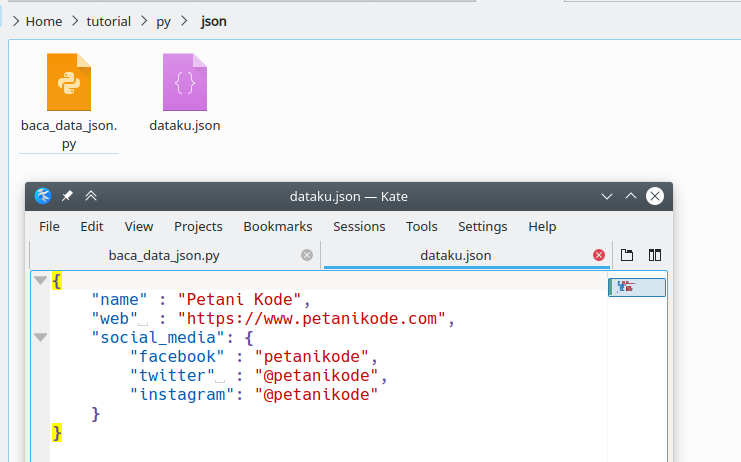The height and width of the screenshot is (462, 741).
Task: Switch to the baca_data_json.py tab
Action: coord(175,255)
